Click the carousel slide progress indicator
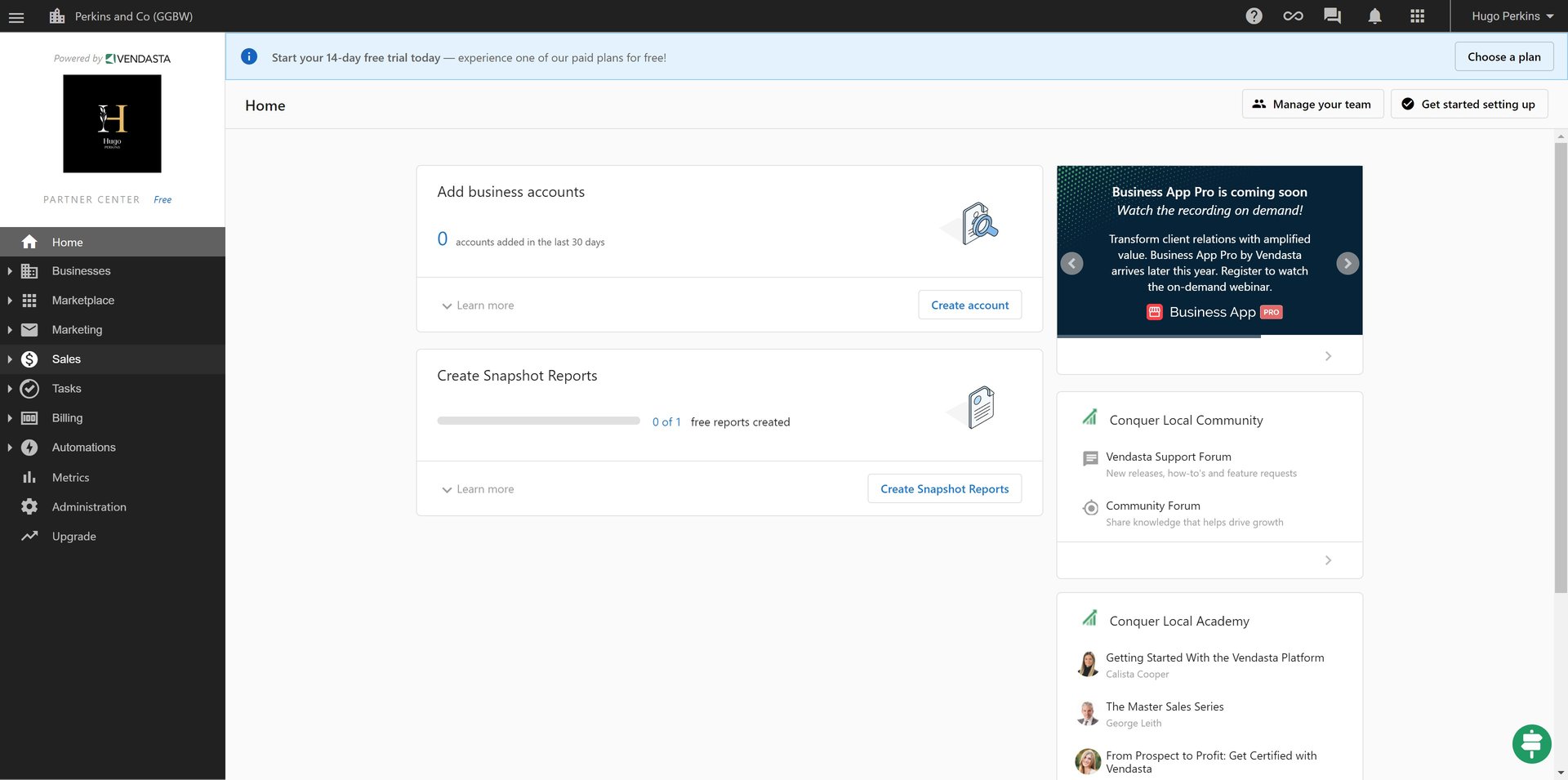 (x=1209, y=336)
